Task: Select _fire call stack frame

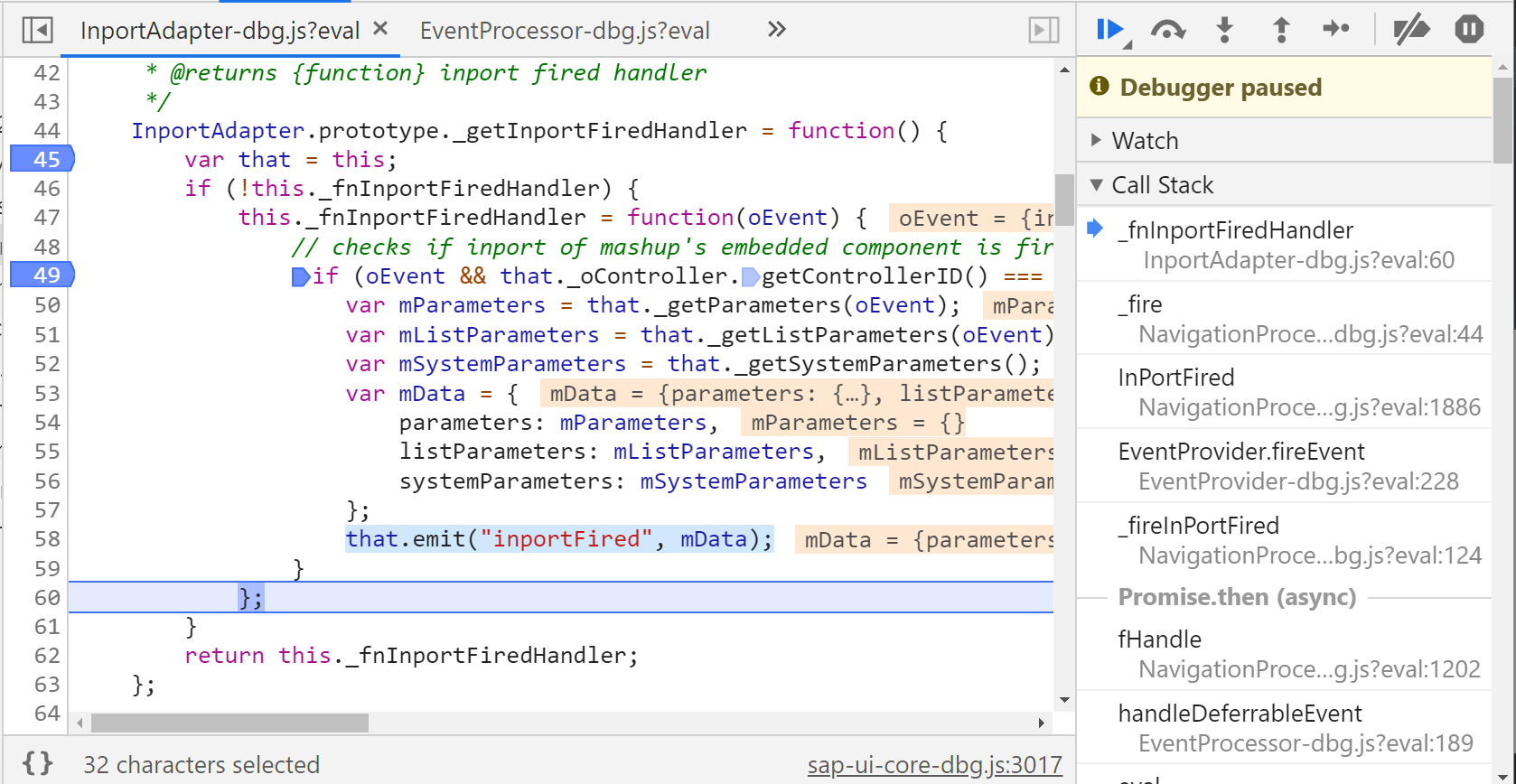Action: pyautogui.click(x=1284, y=319)
